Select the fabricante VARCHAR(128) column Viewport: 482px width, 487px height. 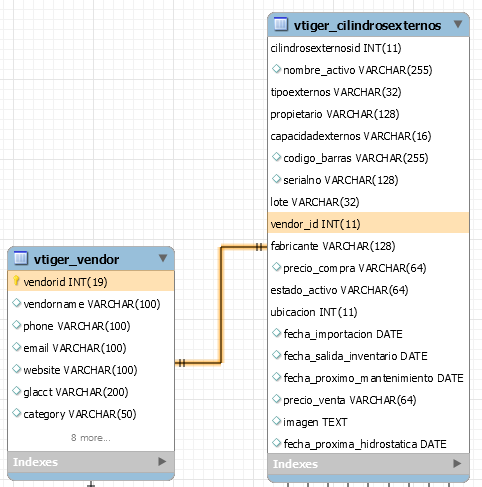(x=368, y=246)
